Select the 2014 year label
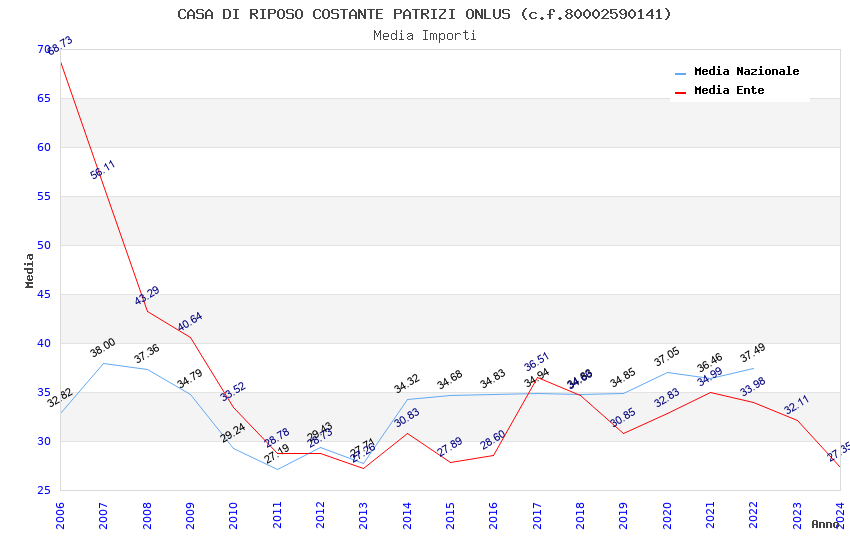Screen dimensions: 850x550 (x=407, y=515)
